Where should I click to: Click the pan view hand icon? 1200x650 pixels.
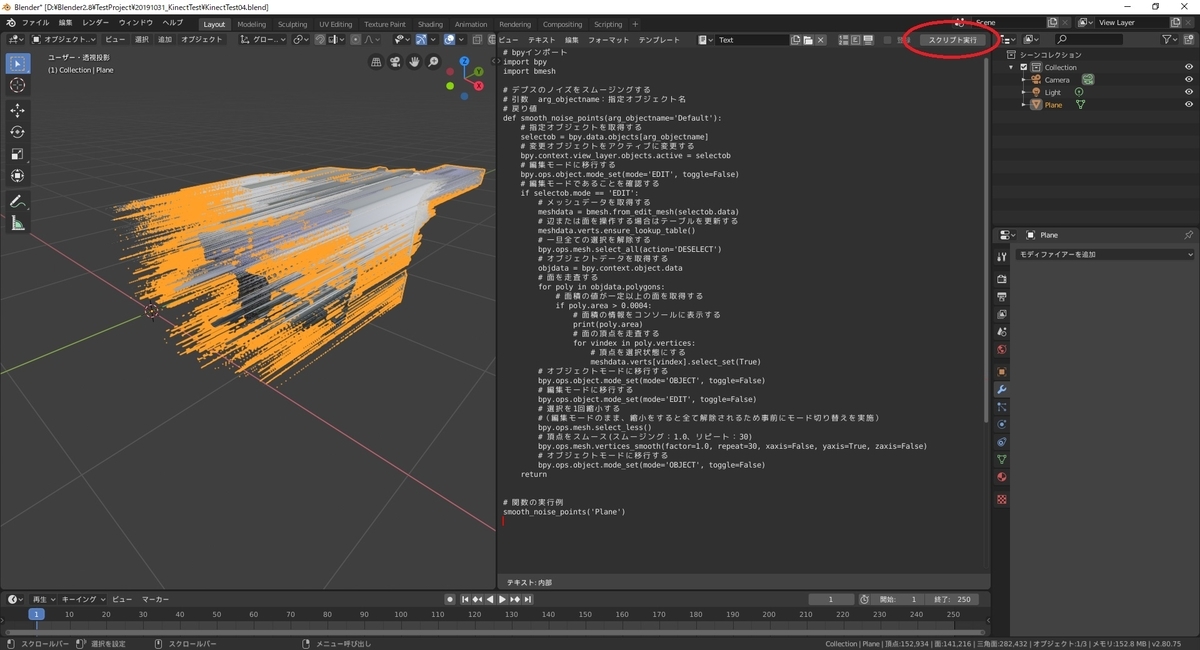coord(414,62)
